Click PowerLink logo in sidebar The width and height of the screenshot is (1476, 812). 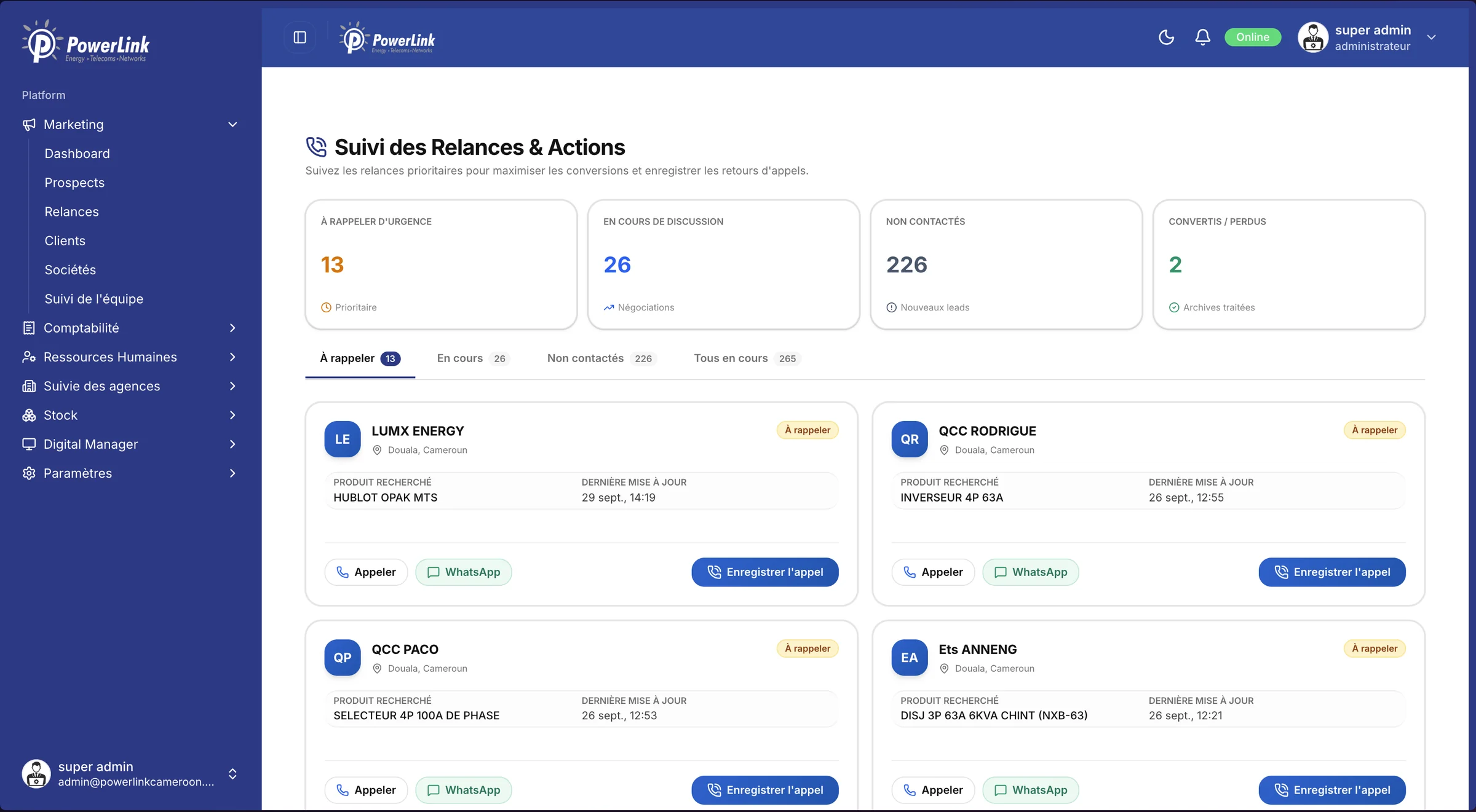click(x=85, y=42)
